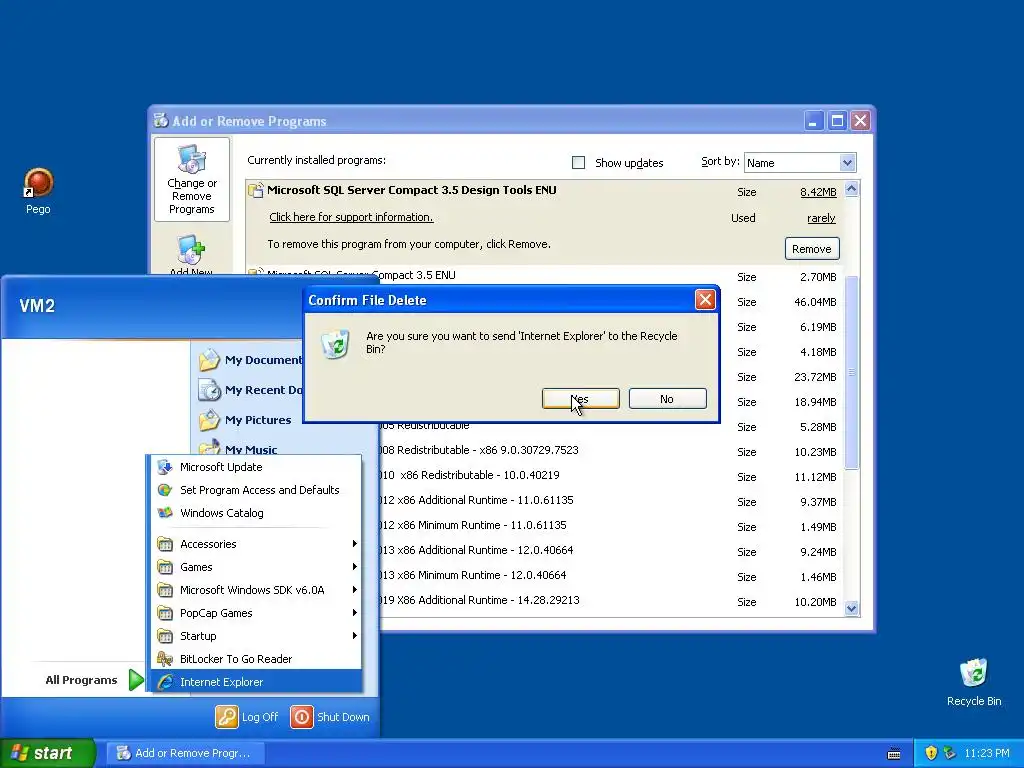Click the SQL Server Compact Design Tools package icon
Screen dimensions: 1024x768
256,190
